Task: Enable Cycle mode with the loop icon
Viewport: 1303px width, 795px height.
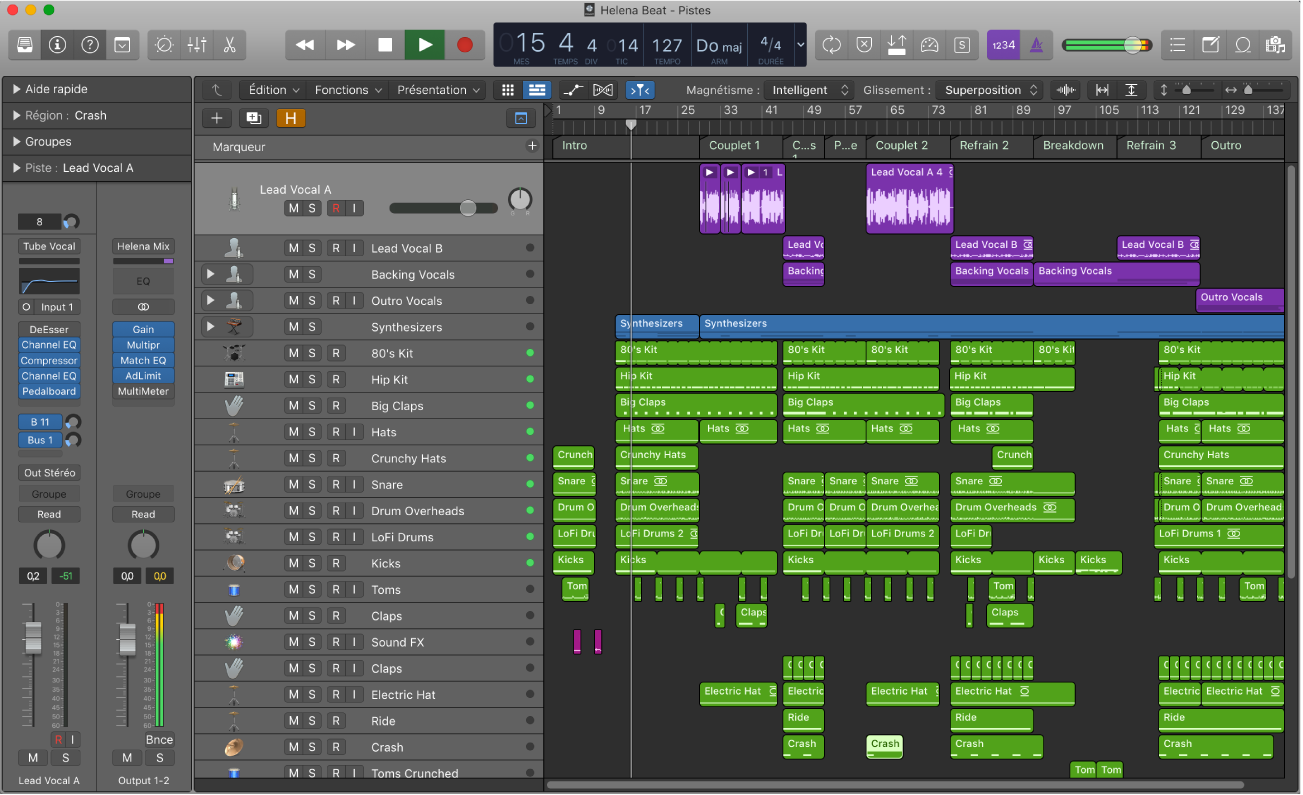Action: pyautogui.click(x=832, y=45)
